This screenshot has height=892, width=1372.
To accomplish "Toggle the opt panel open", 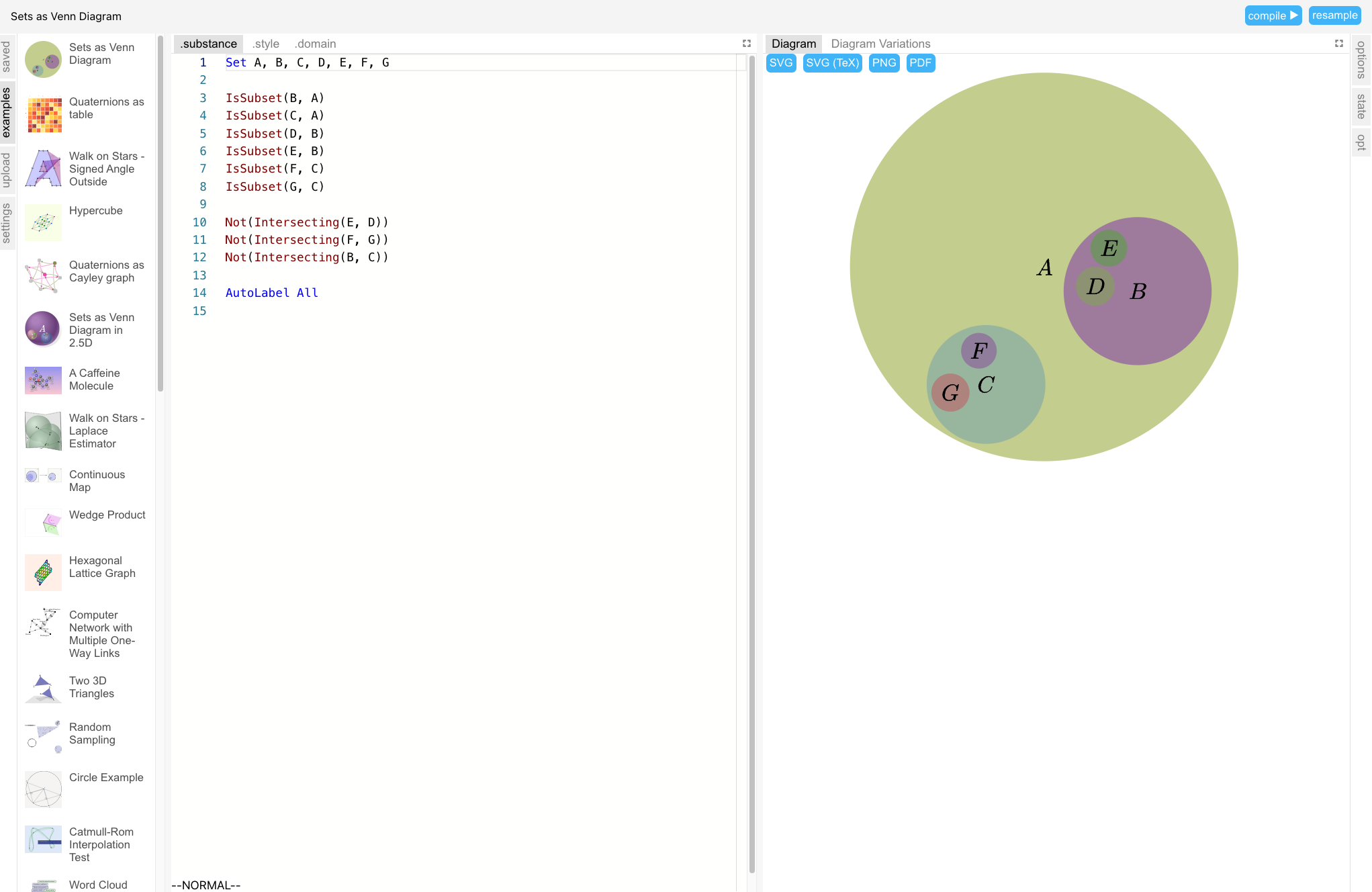I will click(x=1361, y=143).
